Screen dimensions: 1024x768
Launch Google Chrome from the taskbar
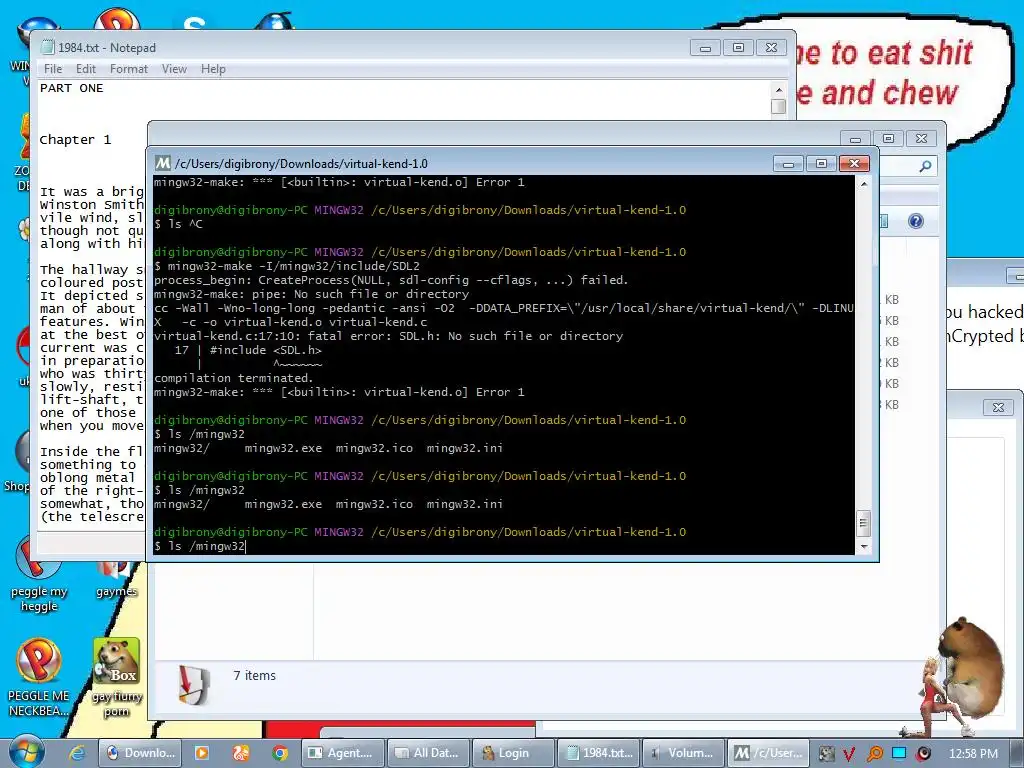[280, 753]
